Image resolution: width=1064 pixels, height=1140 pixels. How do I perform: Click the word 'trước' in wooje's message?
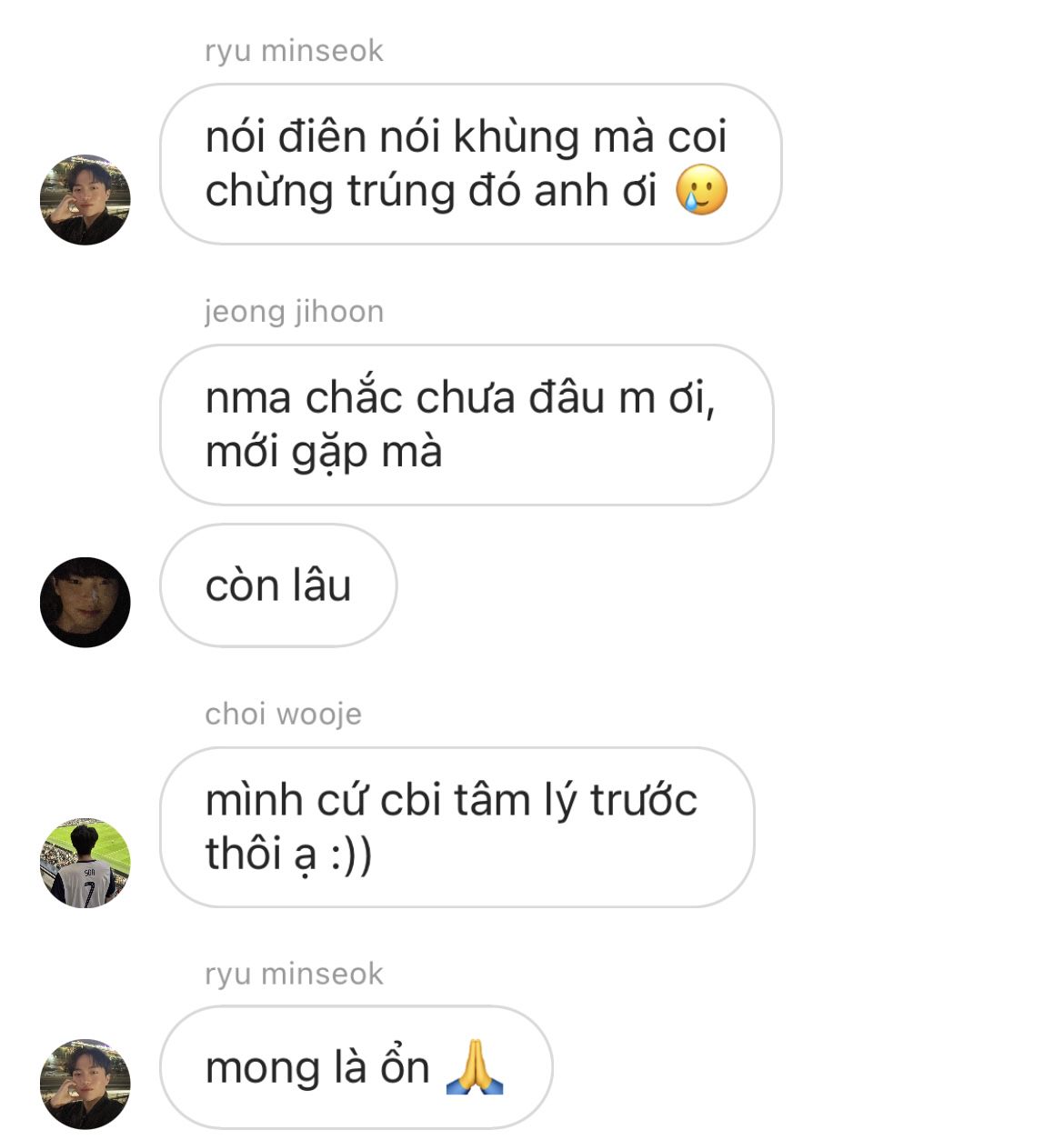point(643,800)
